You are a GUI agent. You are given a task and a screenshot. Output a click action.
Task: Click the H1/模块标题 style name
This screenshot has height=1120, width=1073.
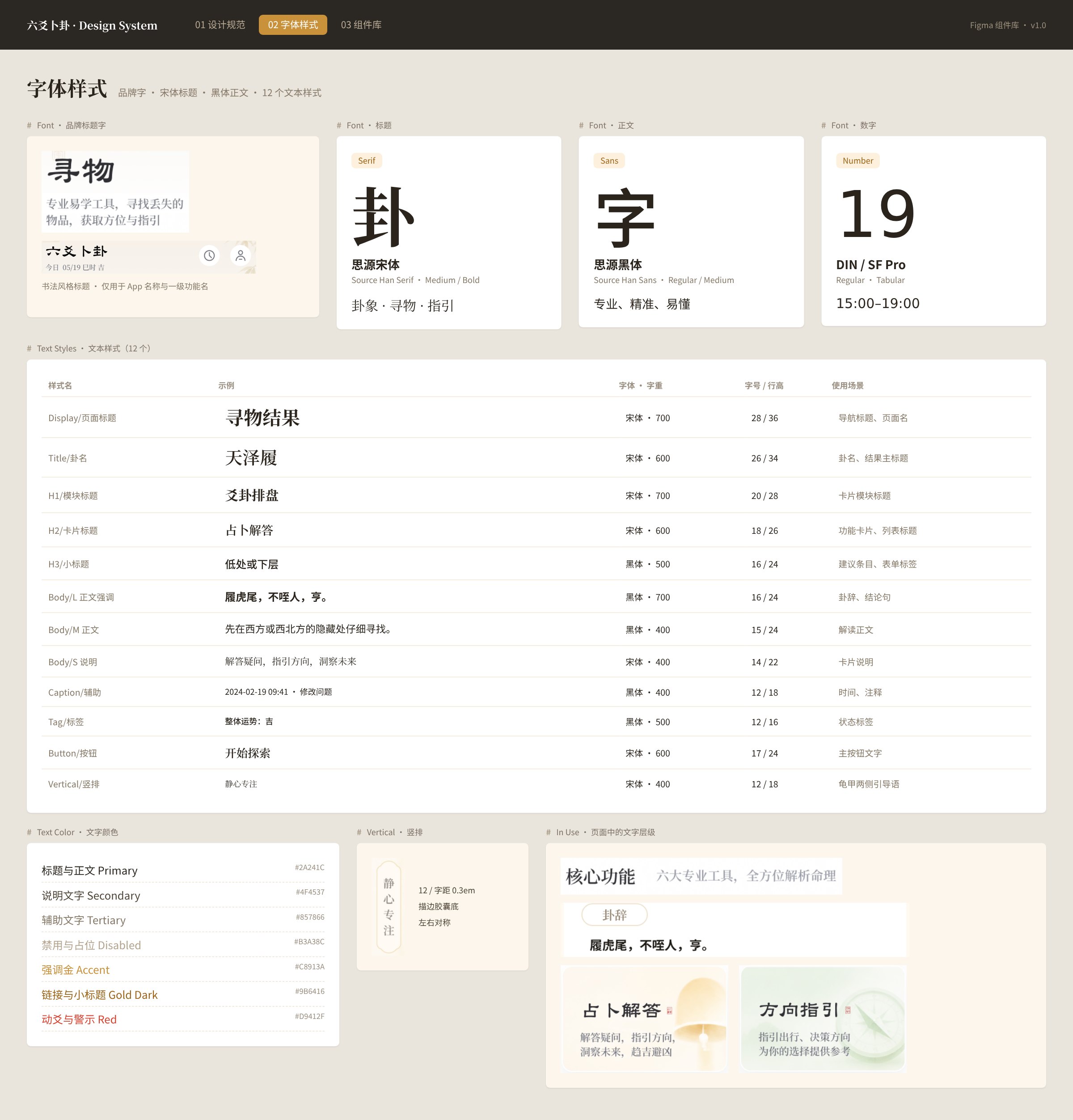click(73, 495)
